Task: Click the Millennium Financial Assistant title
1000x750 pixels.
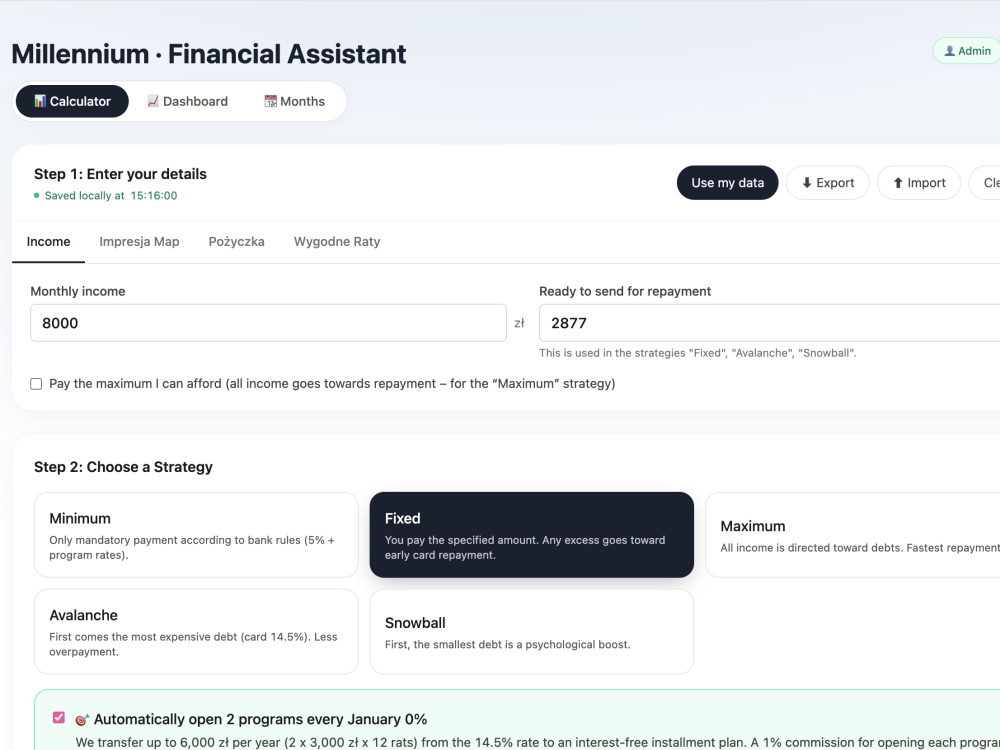Action: [x=209, y=54]
